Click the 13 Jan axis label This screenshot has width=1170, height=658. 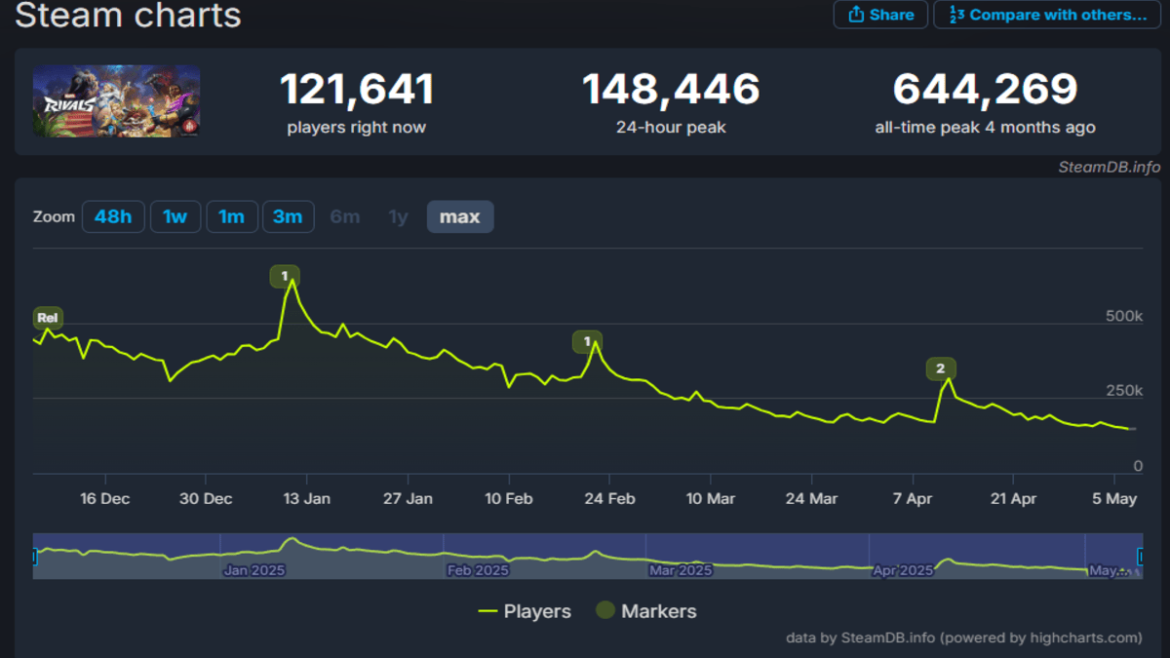[x=307, y=498]
